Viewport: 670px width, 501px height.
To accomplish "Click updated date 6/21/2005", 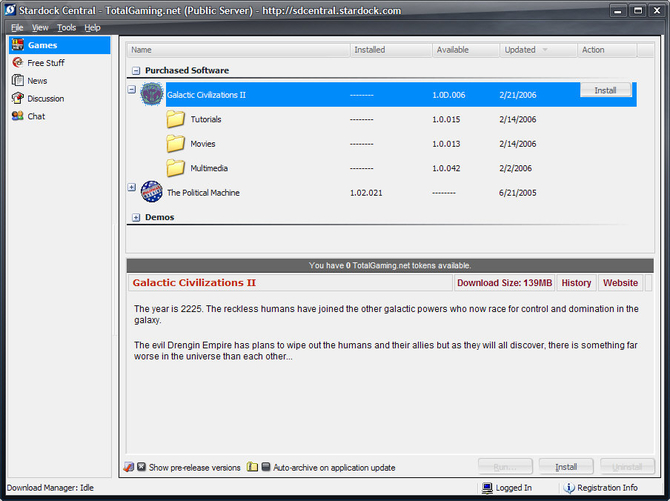I will point(517,193).
